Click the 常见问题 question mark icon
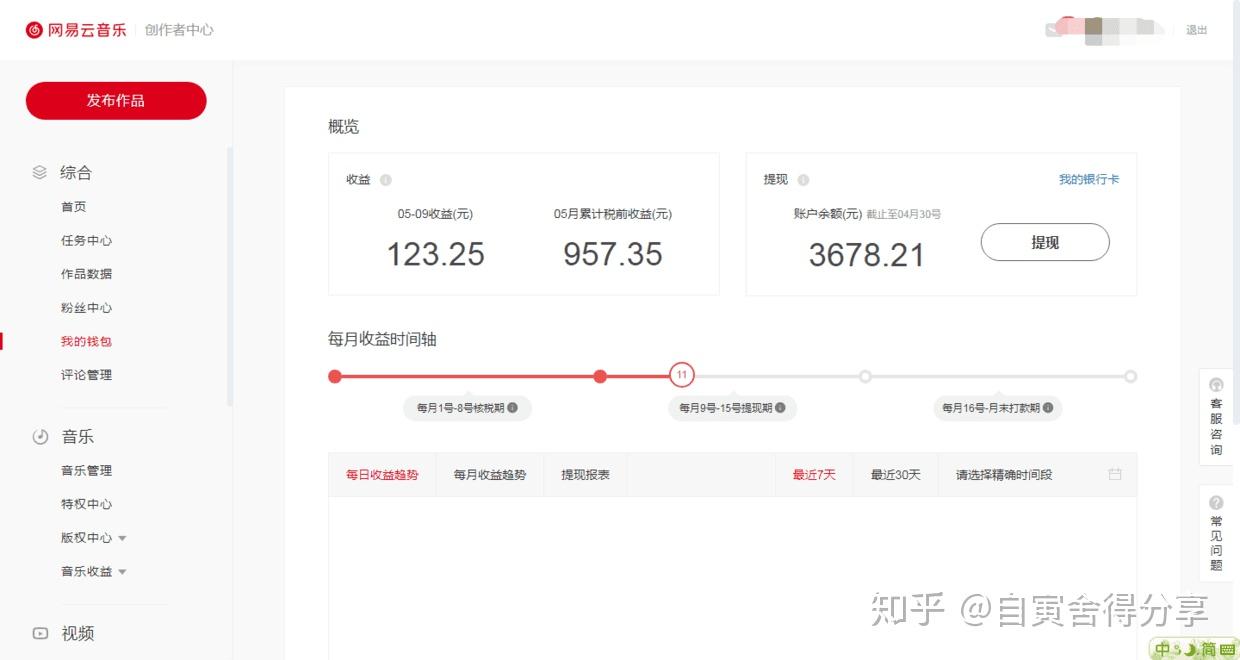The image size is (1240, 660). (x=1216, y=503)
